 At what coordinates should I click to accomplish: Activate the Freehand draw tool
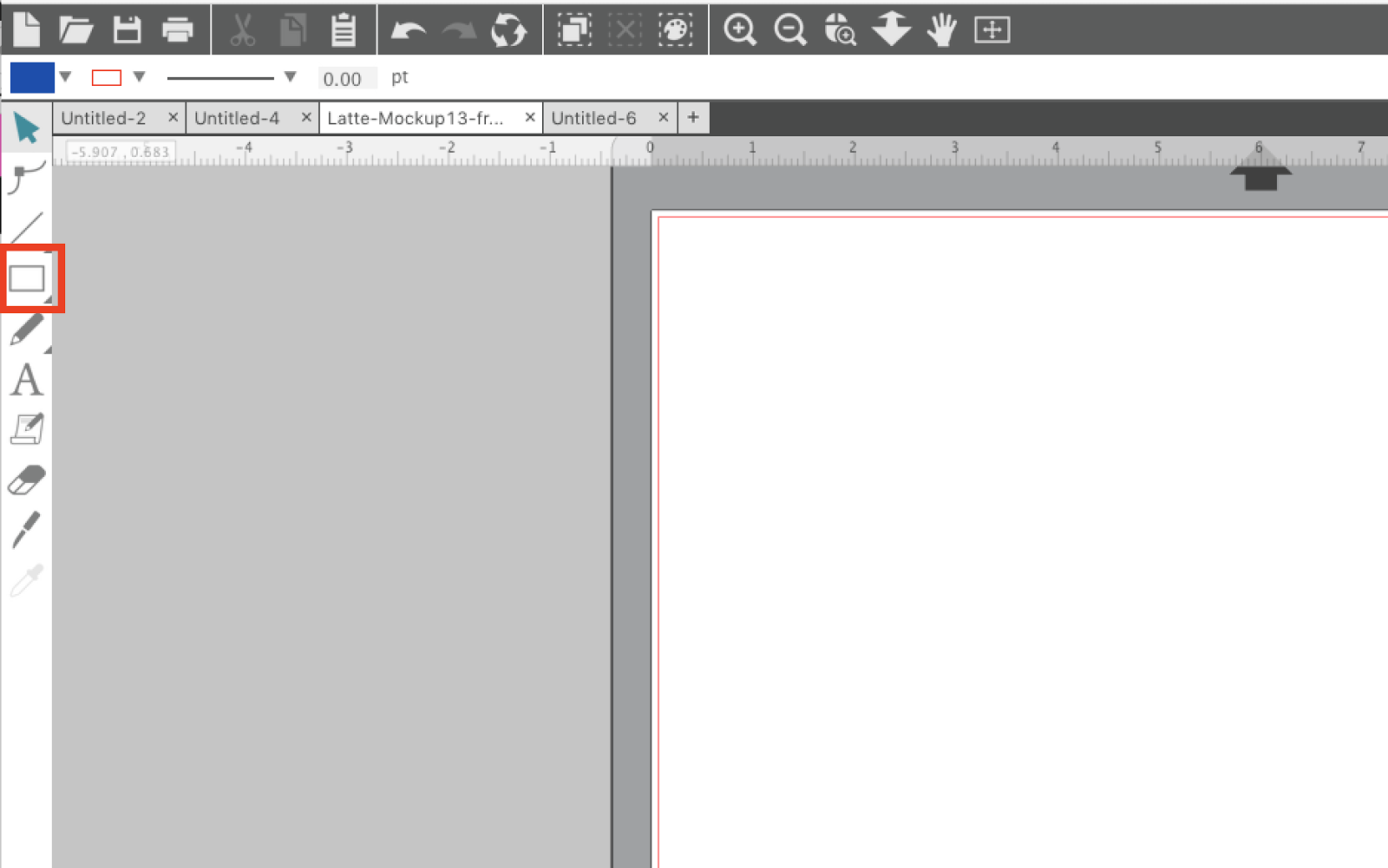[x=27, y=330]
